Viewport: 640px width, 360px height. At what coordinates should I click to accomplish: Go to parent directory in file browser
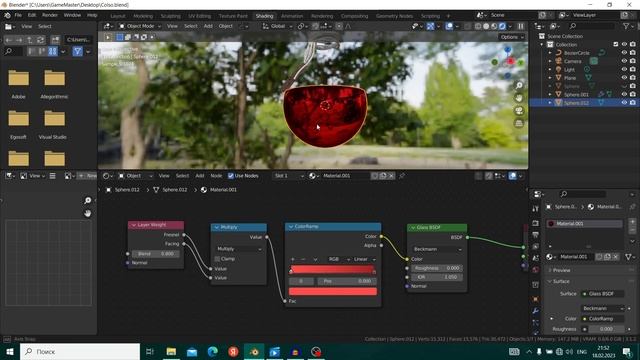pyautogui.click(x=30, y=40)
